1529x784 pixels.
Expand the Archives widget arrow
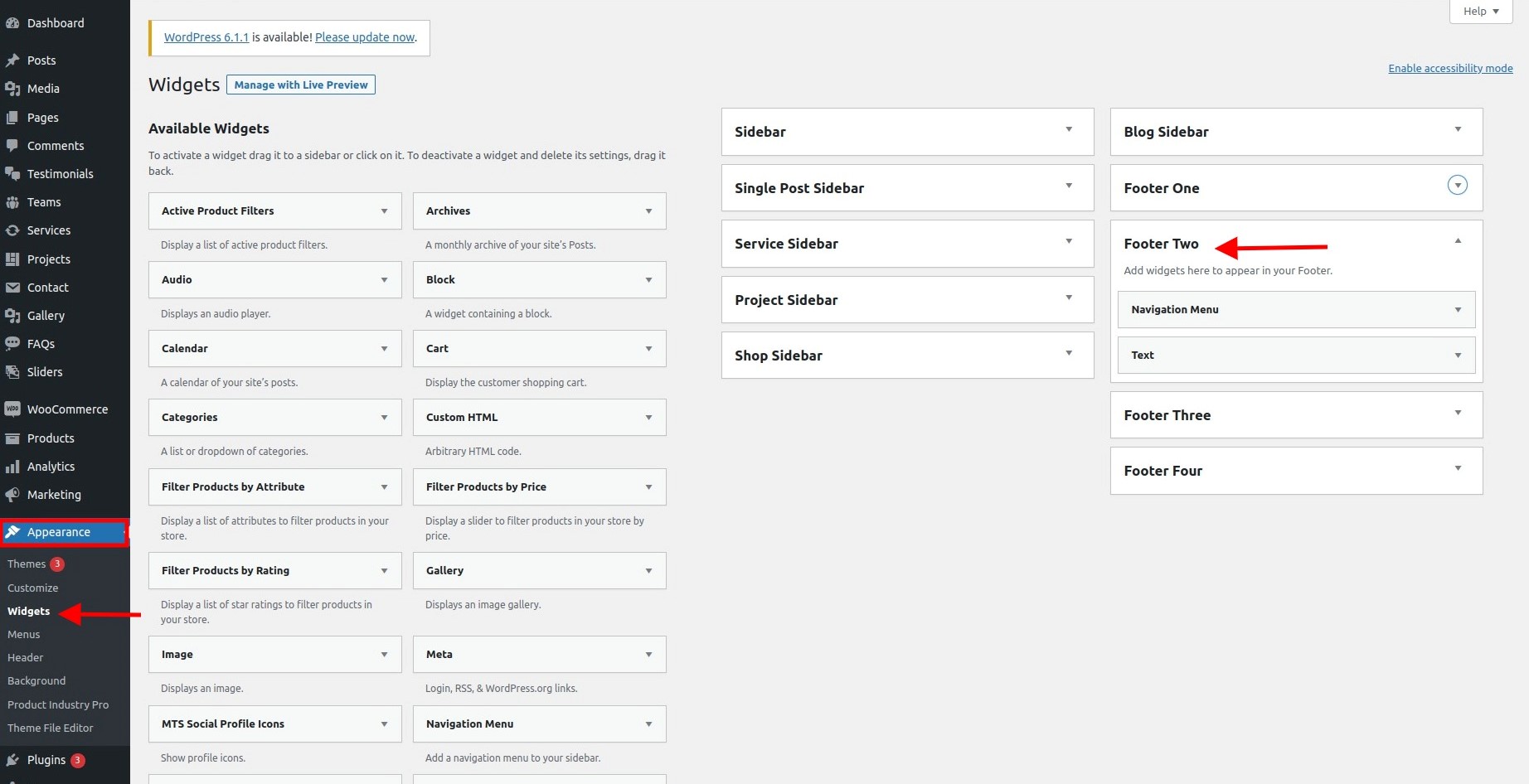pyautogui.click(x=648, y=211)
